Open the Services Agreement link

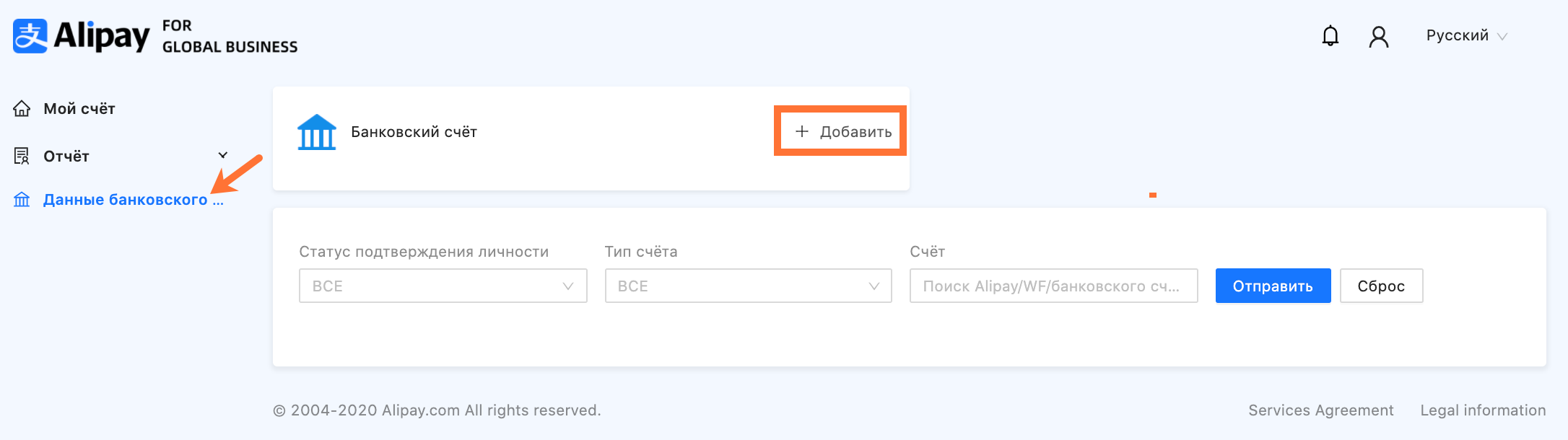(1321, 410)
